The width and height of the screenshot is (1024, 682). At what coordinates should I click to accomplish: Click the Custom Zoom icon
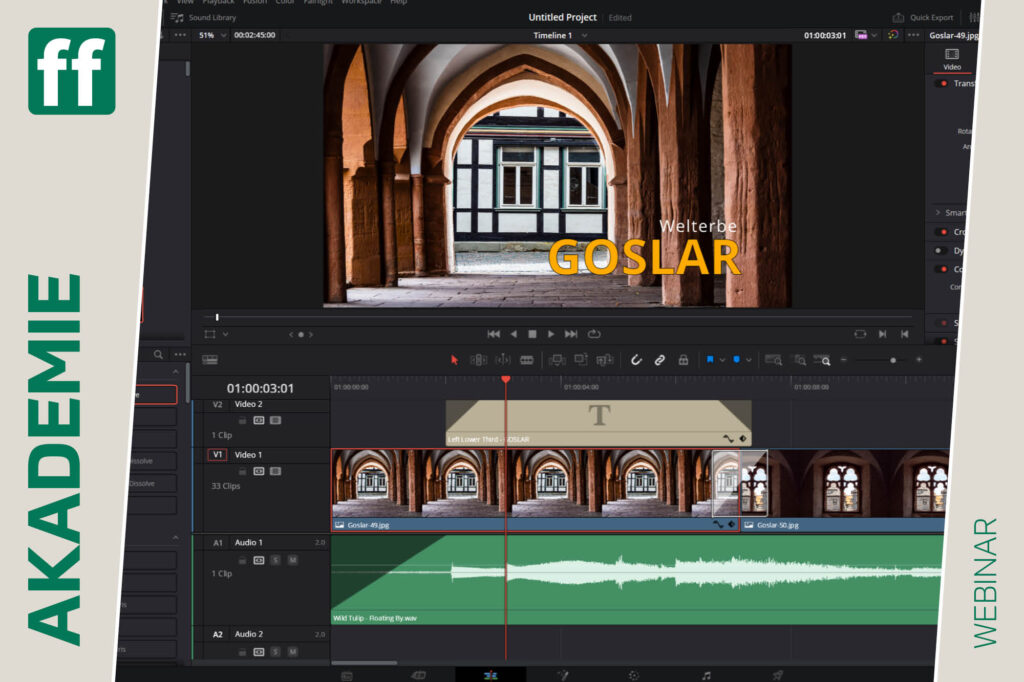point(822,360)
